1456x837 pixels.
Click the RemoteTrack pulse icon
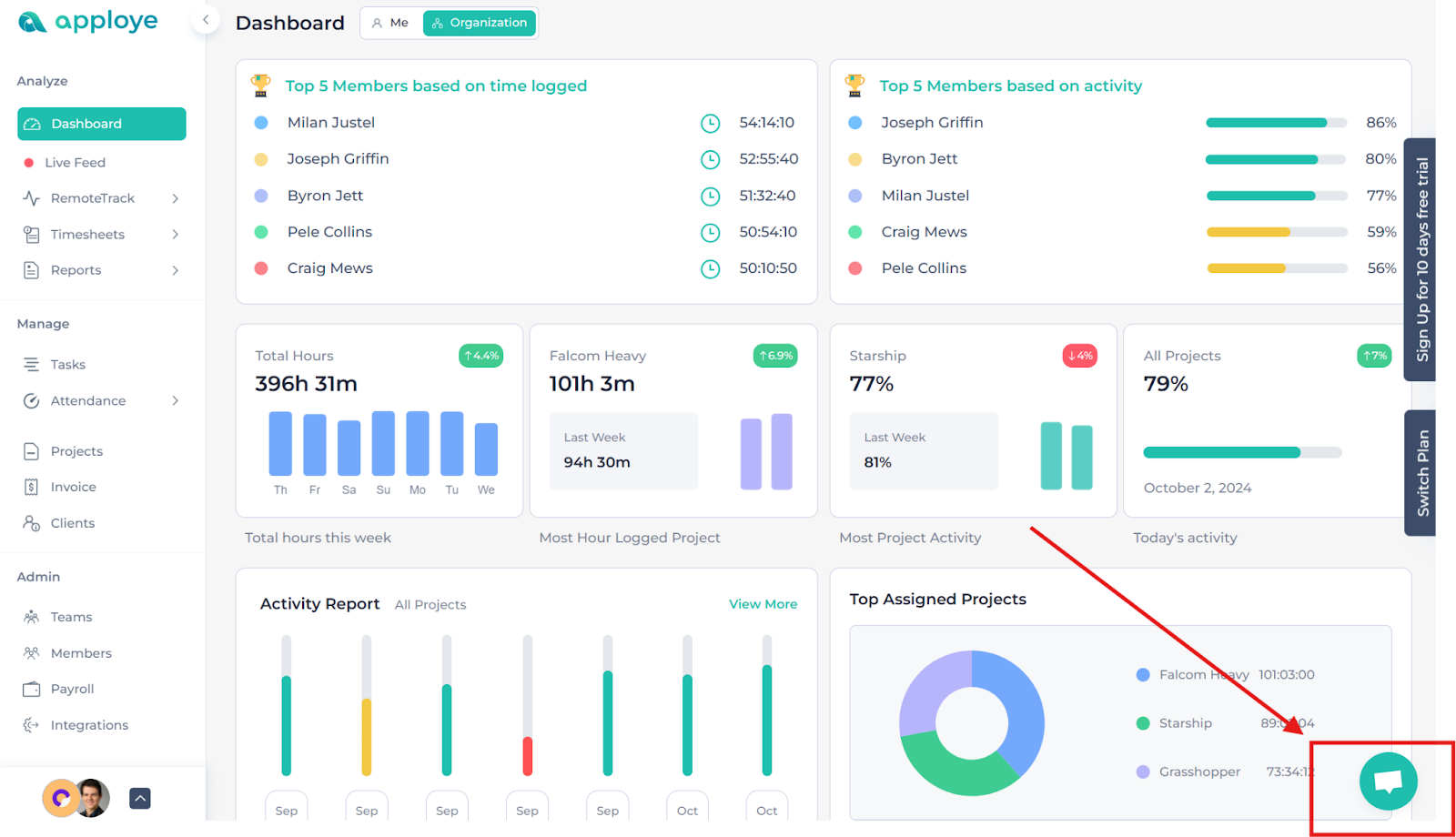click(x=31, y=198)
